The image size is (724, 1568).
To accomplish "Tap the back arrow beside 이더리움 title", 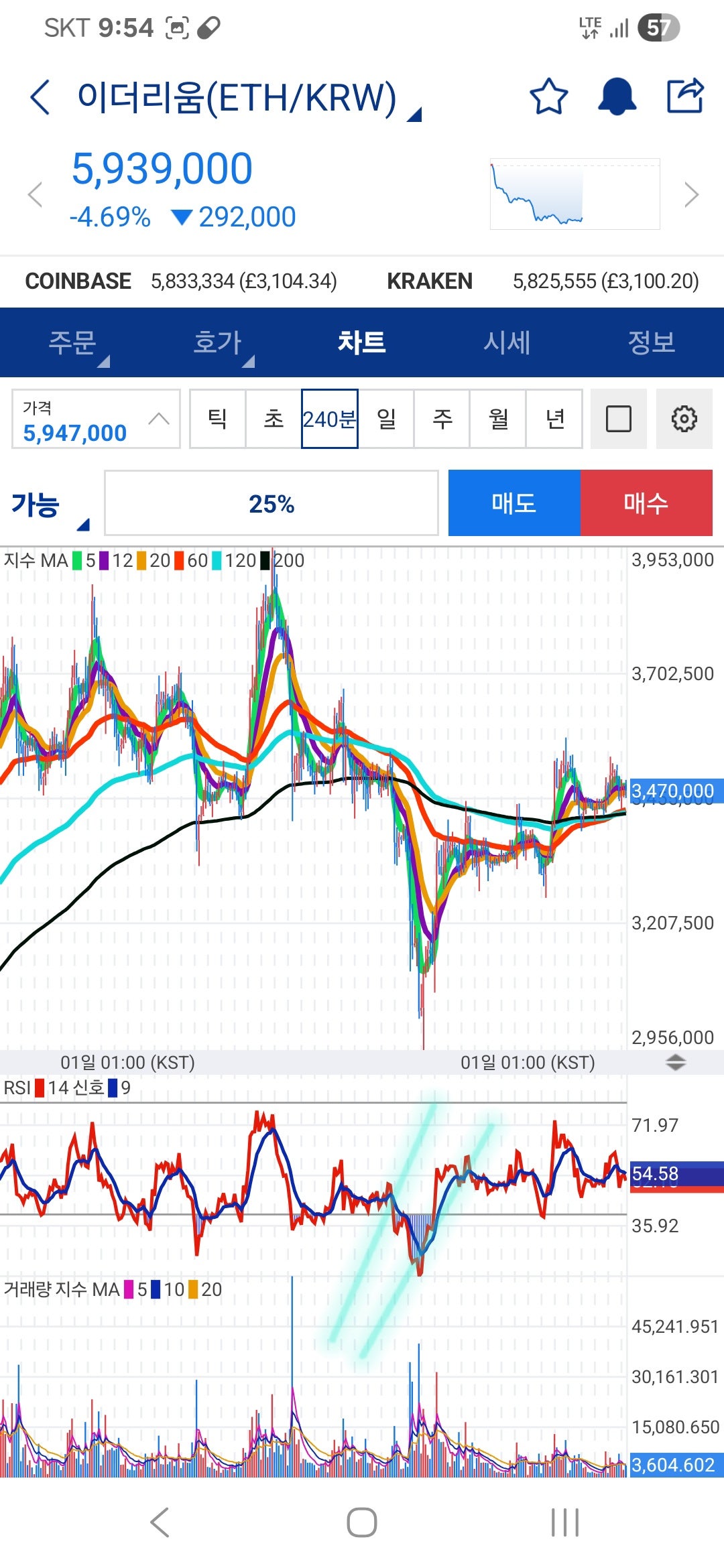I will coord(40,97).
